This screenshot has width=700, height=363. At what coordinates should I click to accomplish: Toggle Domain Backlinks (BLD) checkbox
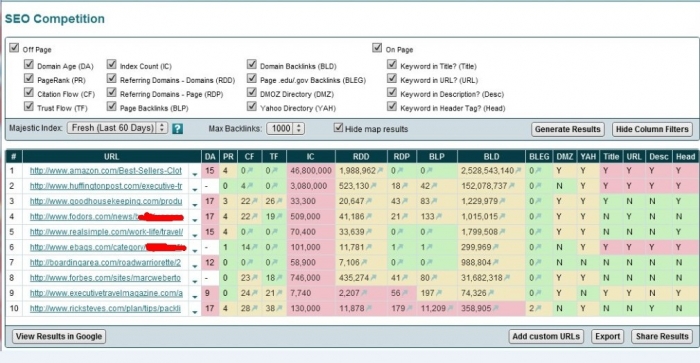tap(252, 64)
